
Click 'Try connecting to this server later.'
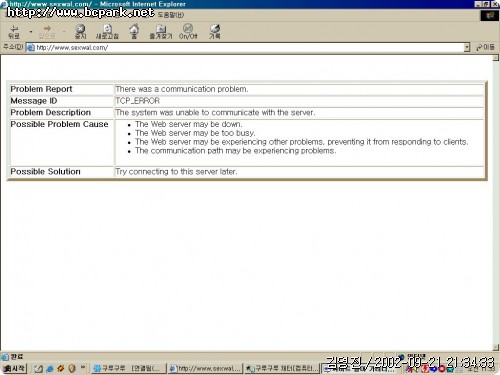coord(176,172)
